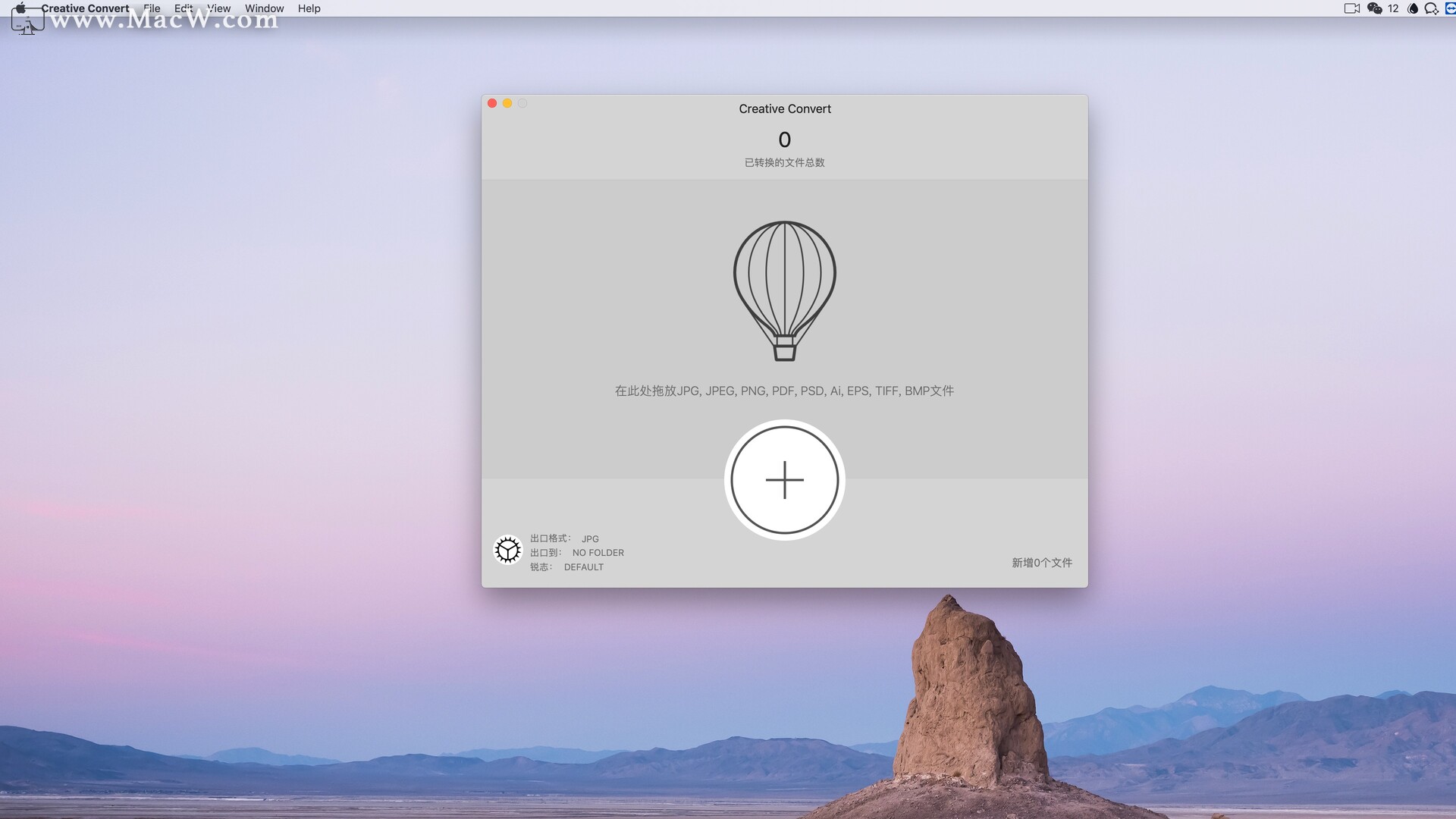Click the converted file count 0
This screenshot has width=1456, height=819.
pyautogui.click(x=785, y=140)
